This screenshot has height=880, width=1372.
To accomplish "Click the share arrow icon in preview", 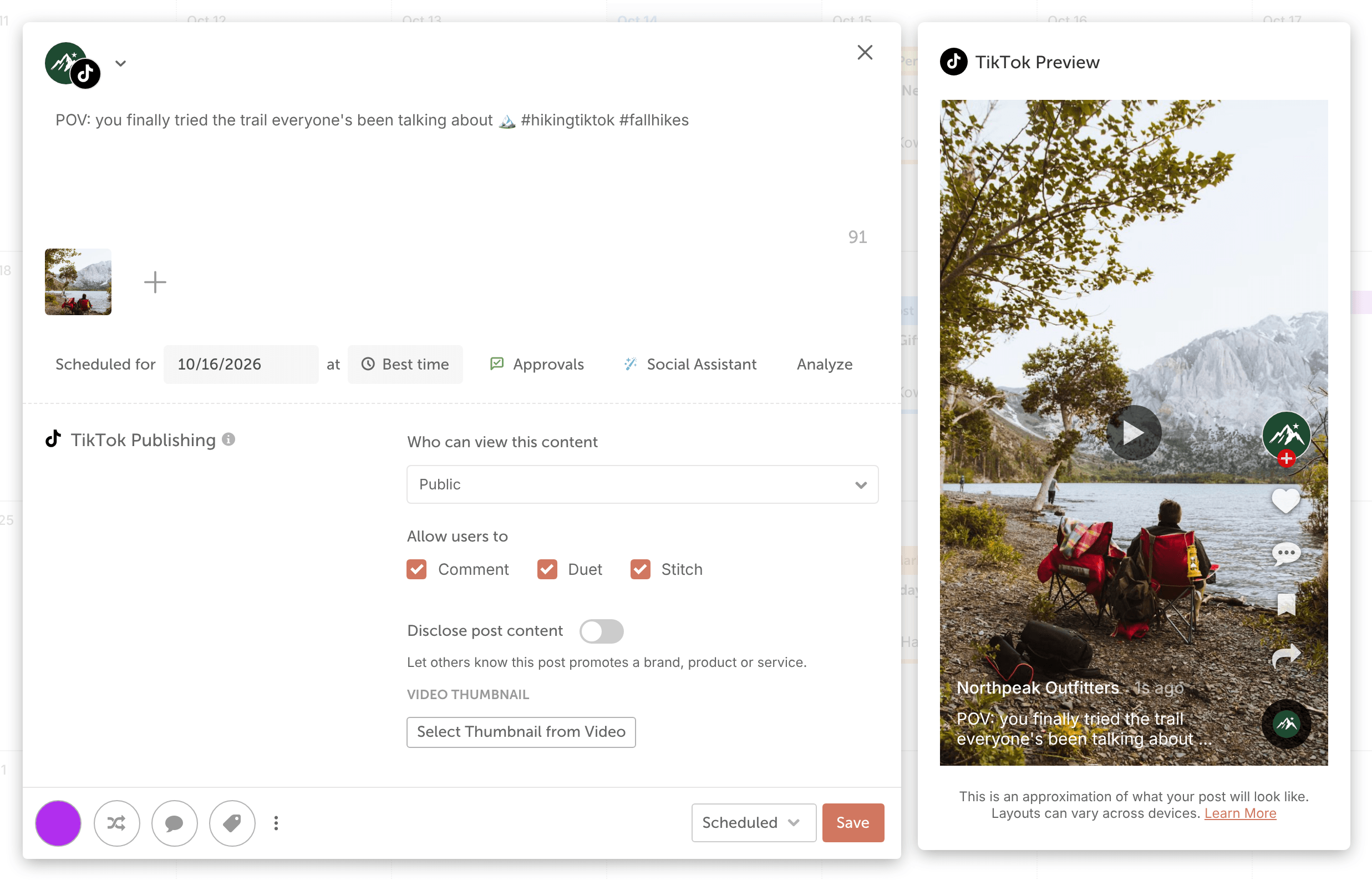I will tap(1285, 655).
